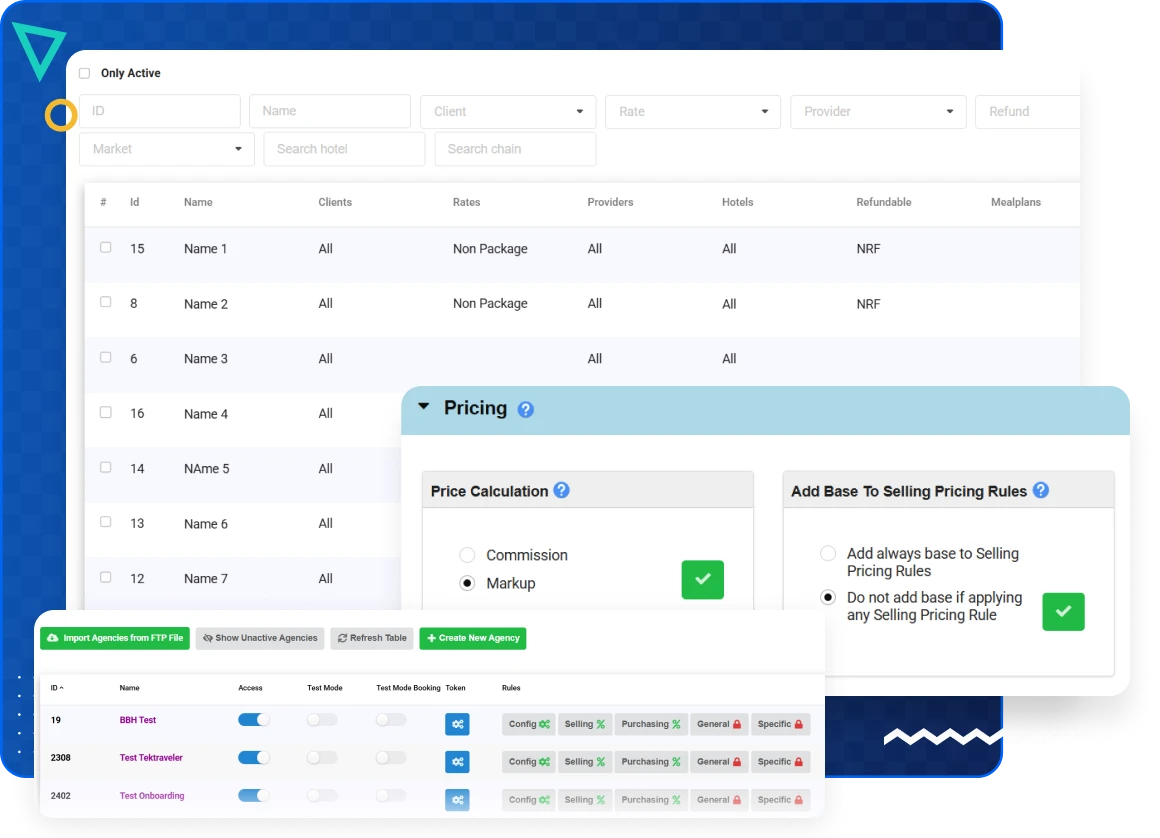
Task: Open Config rules for Test Tektraveler
Action: click(528, 762)
